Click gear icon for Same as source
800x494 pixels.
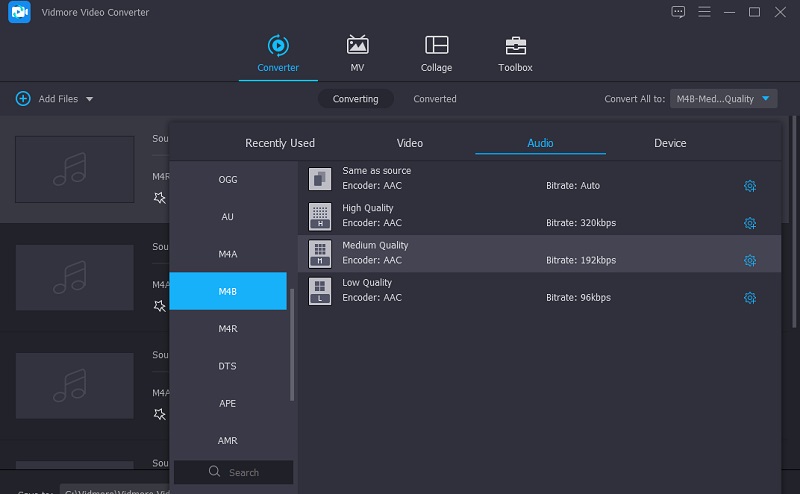point(749,186)
